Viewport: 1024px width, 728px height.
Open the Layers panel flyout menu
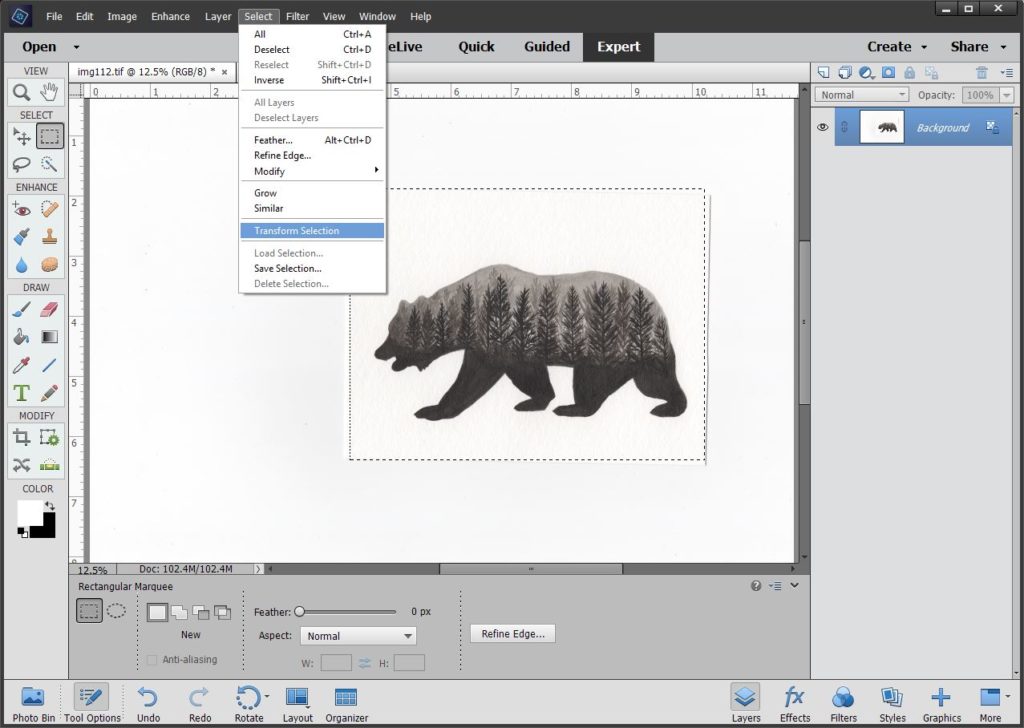1007,72
